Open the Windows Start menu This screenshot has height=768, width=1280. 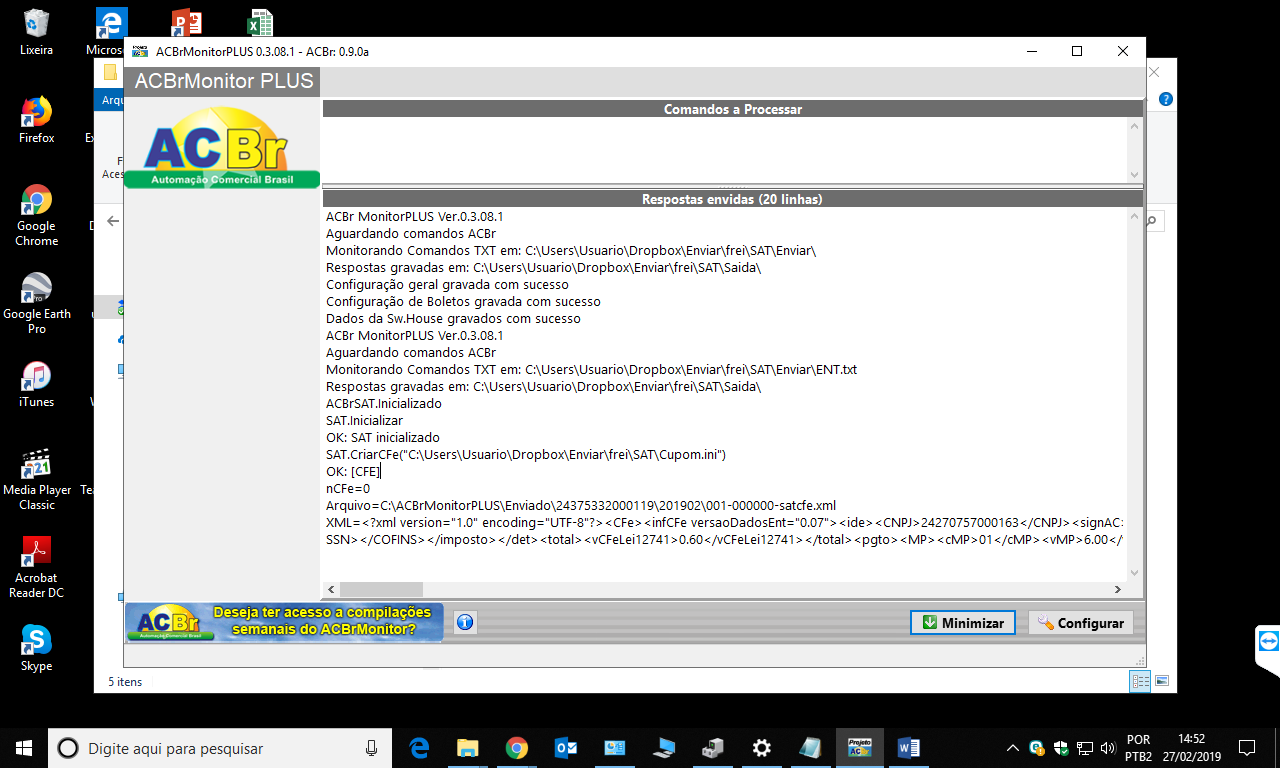pos(24,748)
